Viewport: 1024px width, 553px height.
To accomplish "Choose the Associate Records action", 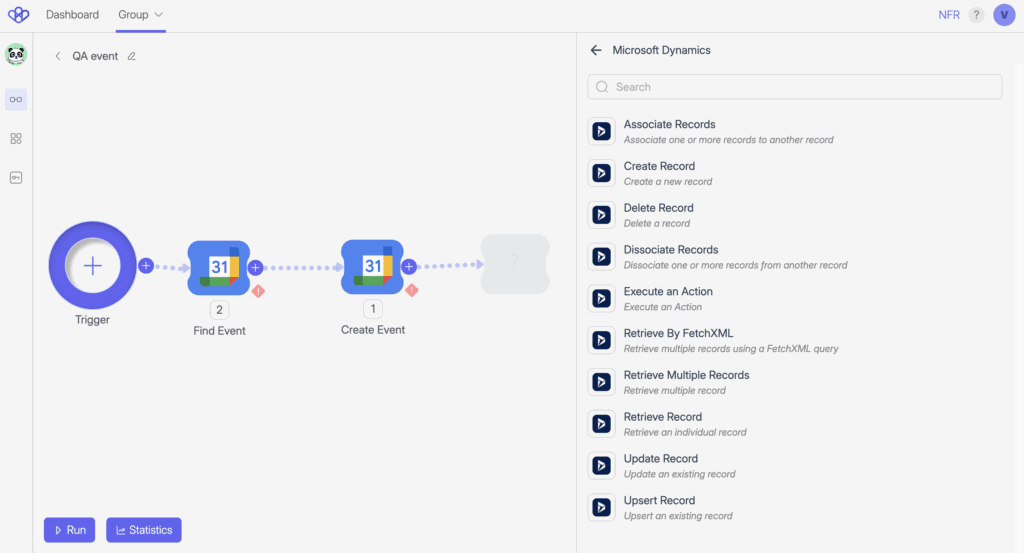I will (795, 131).
